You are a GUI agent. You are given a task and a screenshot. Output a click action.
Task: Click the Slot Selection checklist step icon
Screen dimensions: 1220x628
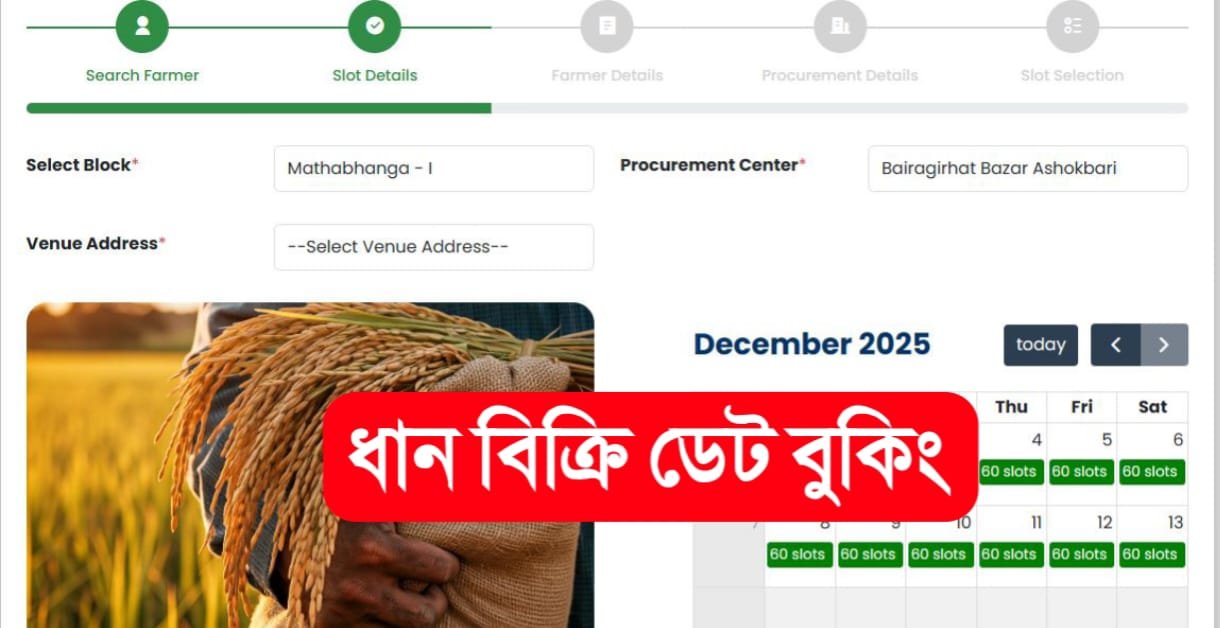point(1072,27)
